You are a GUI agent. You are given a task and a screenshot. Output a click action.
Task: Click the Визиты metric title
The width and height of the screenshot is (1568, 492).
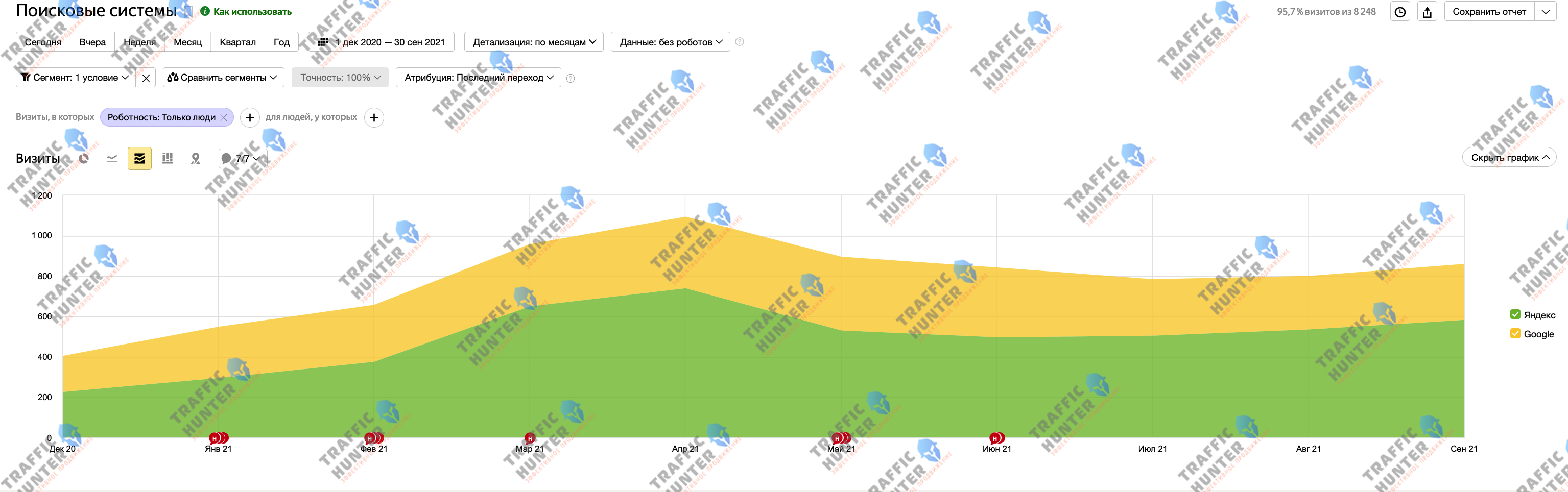pyautogui.click(x=38, y=158)
